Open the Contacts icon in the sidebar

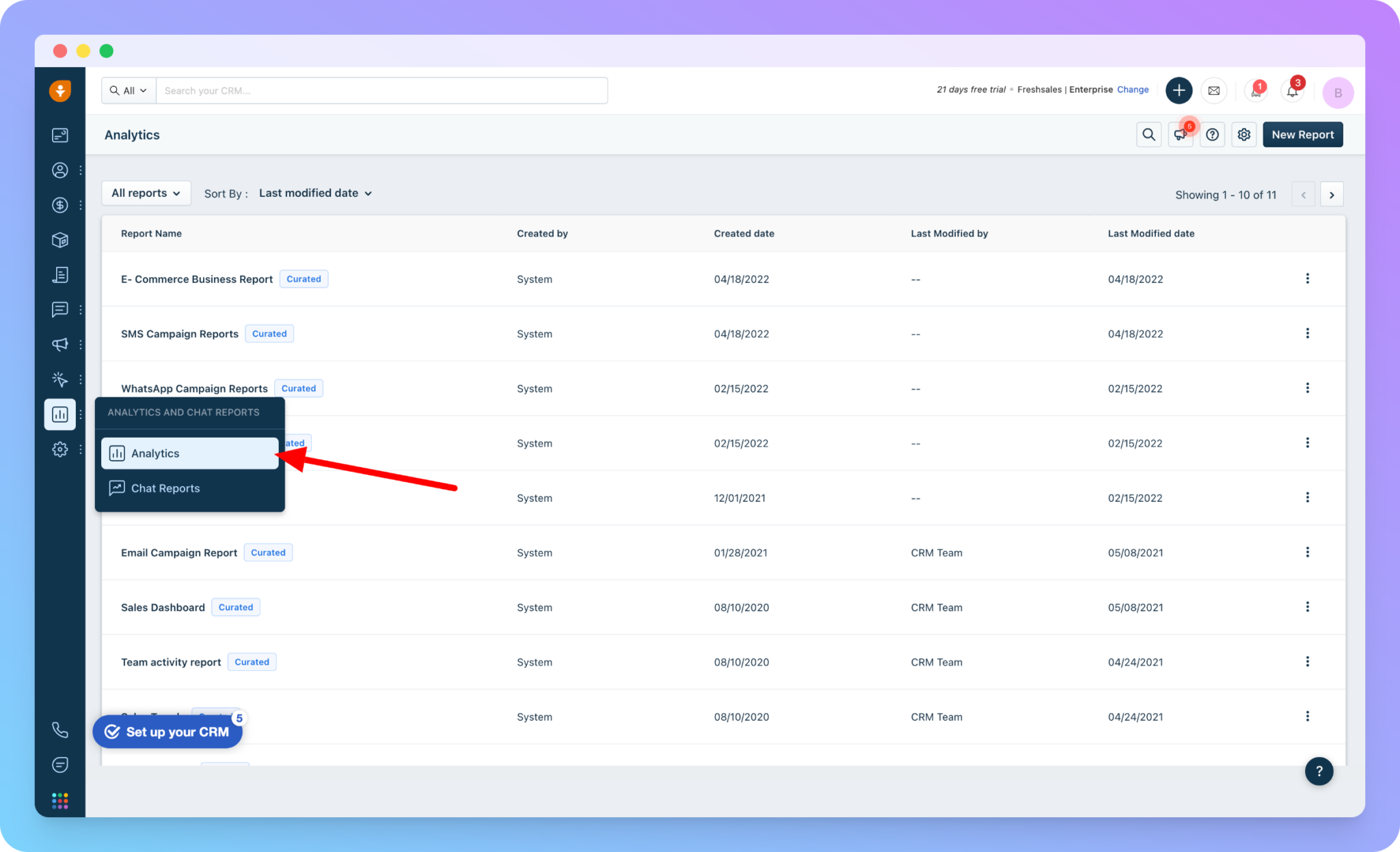click(x=60, y=170)
